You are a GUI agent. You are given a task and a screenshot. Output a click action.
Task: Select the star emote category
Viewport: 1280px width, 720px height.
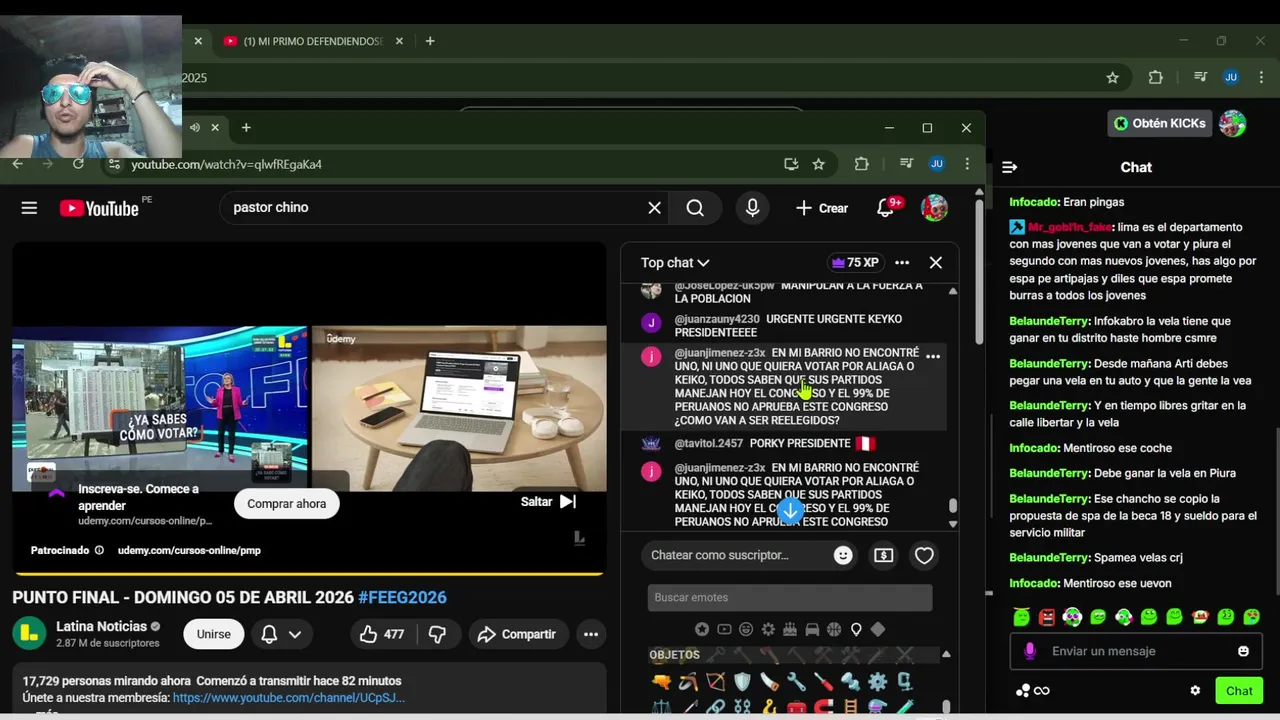[702, 629]
